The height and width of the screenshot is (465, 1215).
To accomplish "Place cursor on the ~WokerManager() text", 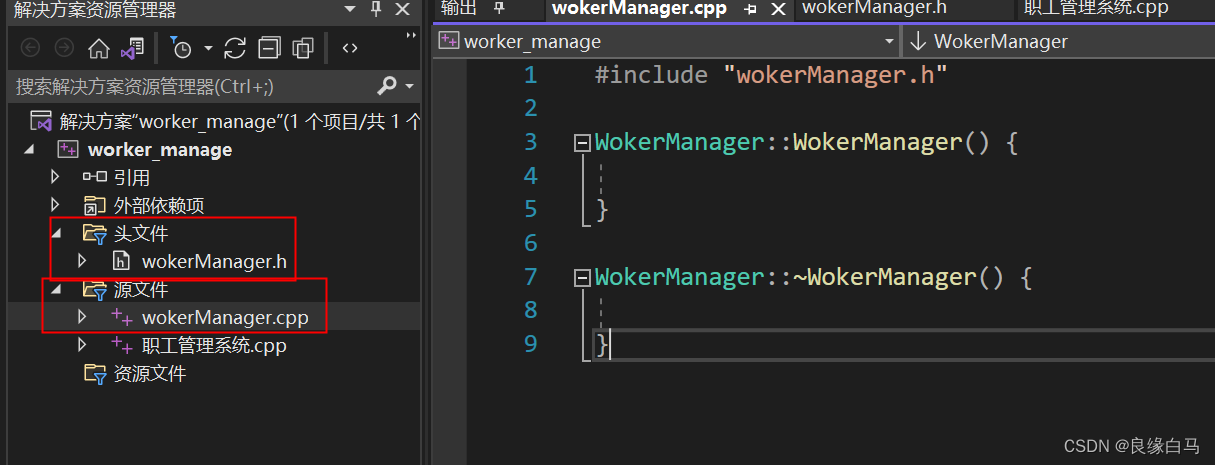I will point(899,277).
